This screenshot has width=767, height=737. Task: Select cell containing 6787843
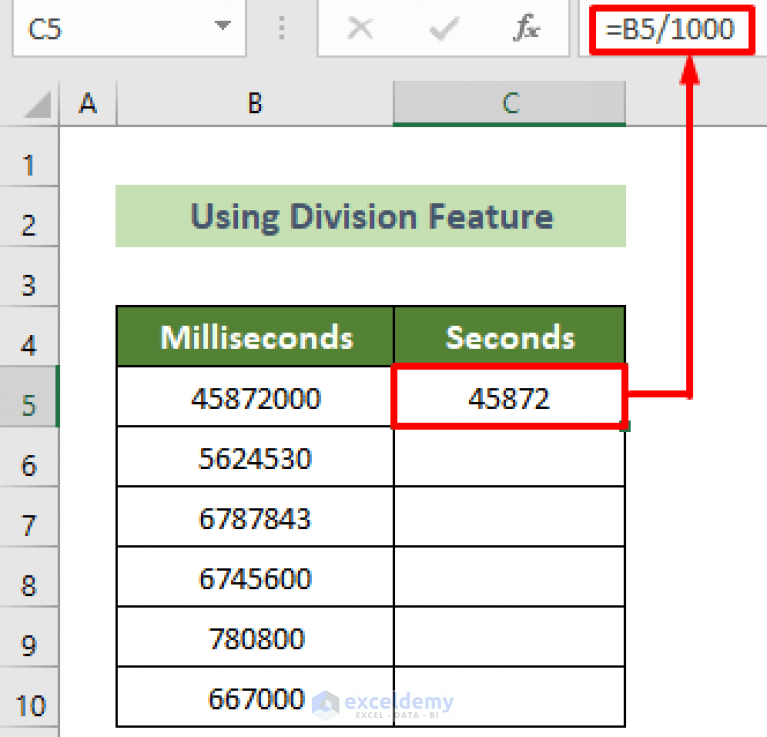pos(255,517)
